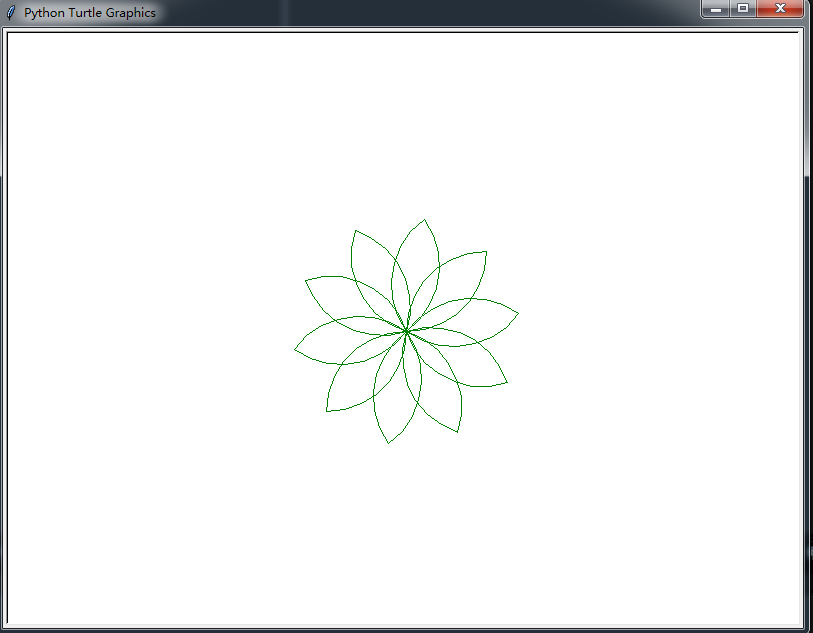Screen dimensions: 813x633
Task: Click the Python Turtle Graphics title text
Action: [90, 12]
